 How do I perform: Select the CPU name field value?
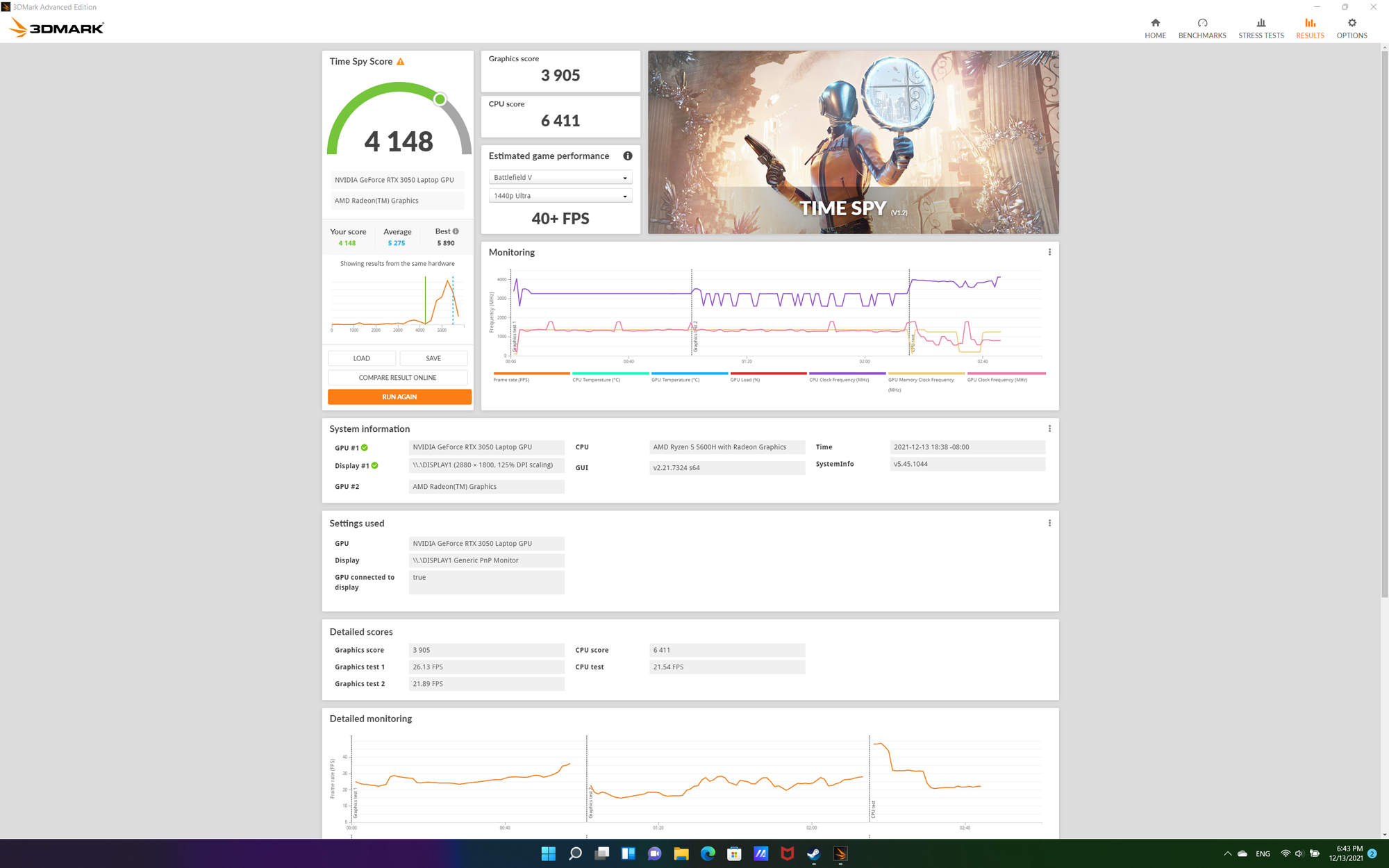[727, 447]
